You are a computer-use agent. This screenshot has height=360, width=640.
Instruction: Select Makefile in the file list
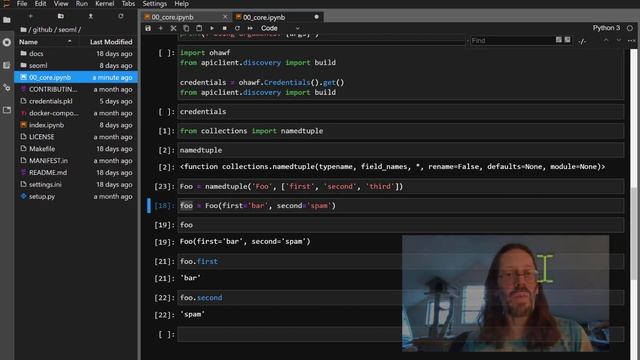pos(76,149)
